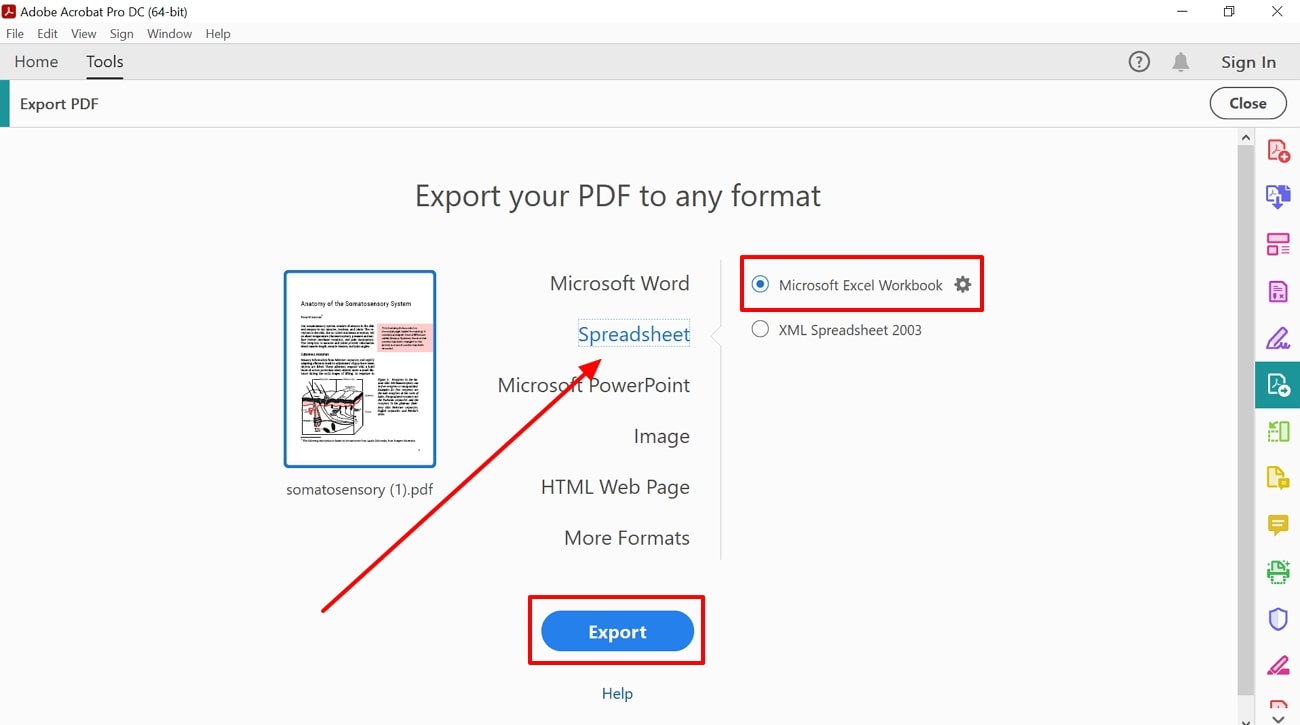The image size is (1300, 725).
Task: Close the Export PDF tool
Action: tap(1248, 103)
